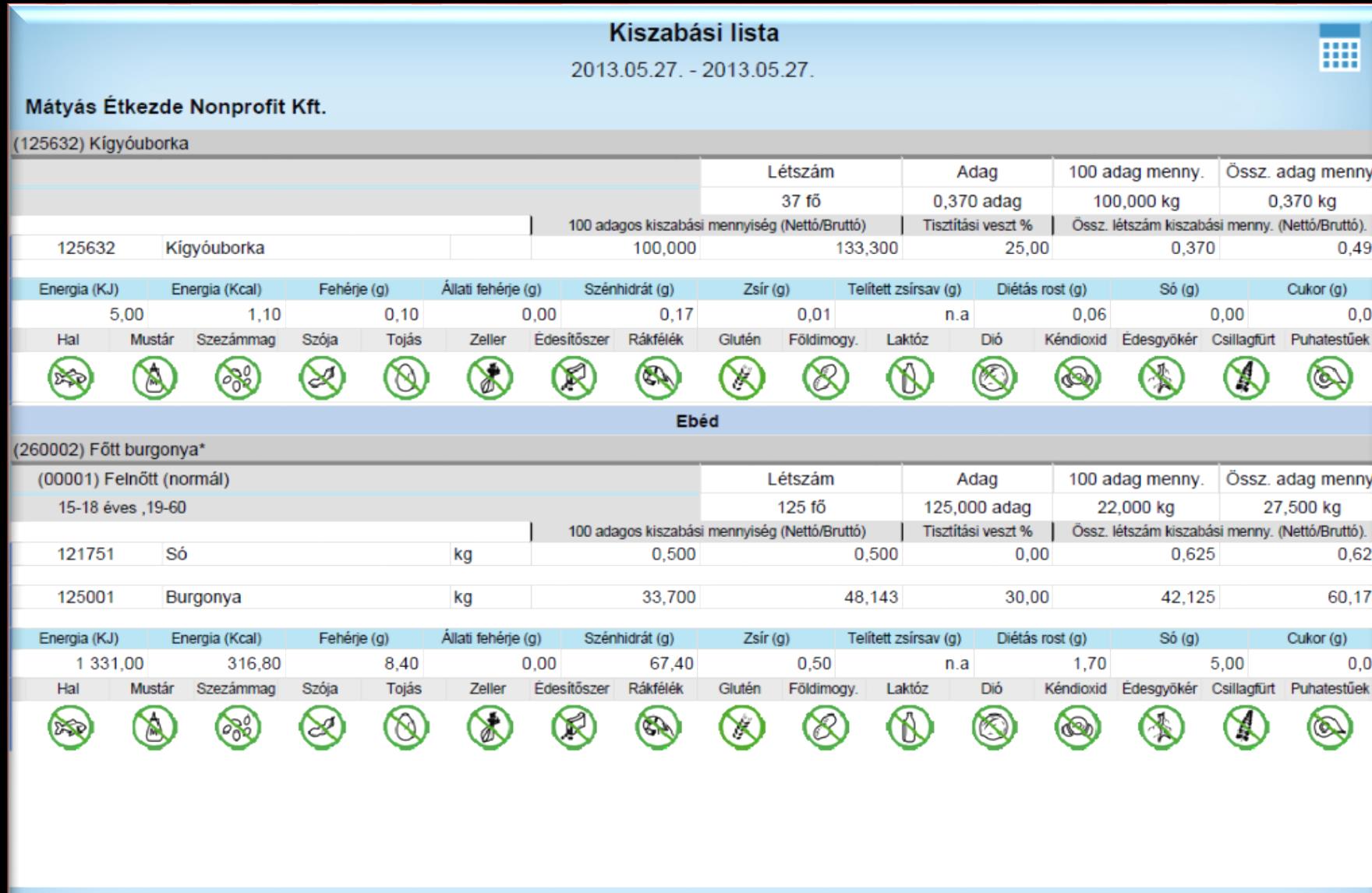Click Mustár allergen icon in Kígyóuborka section
The image size is (1372, 893).
point(154,379)
